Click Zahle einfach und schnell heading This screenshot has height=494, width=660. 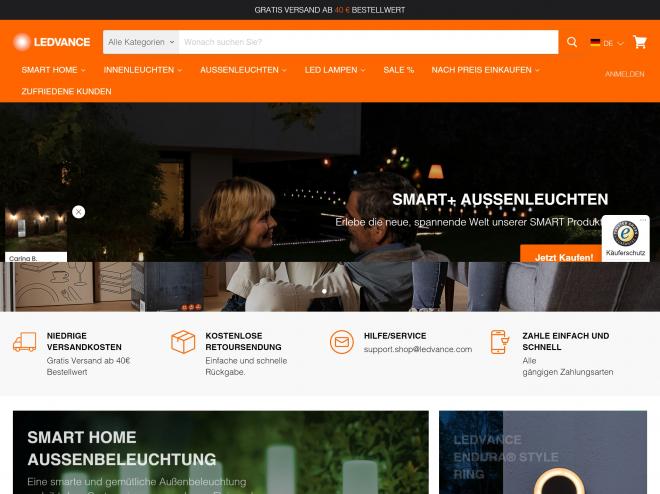(x=566, y=341)
